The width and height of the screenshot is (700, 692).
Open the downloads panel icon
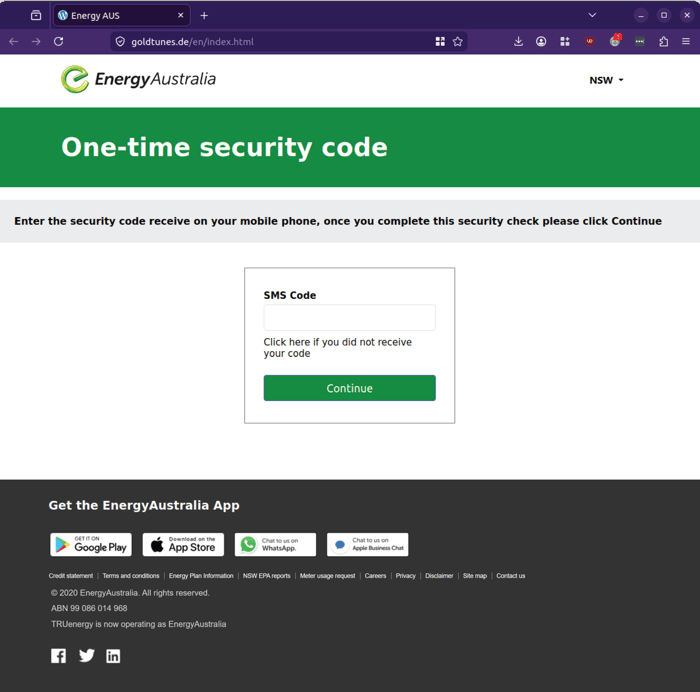pyautogui.click(x=518, y=42)
